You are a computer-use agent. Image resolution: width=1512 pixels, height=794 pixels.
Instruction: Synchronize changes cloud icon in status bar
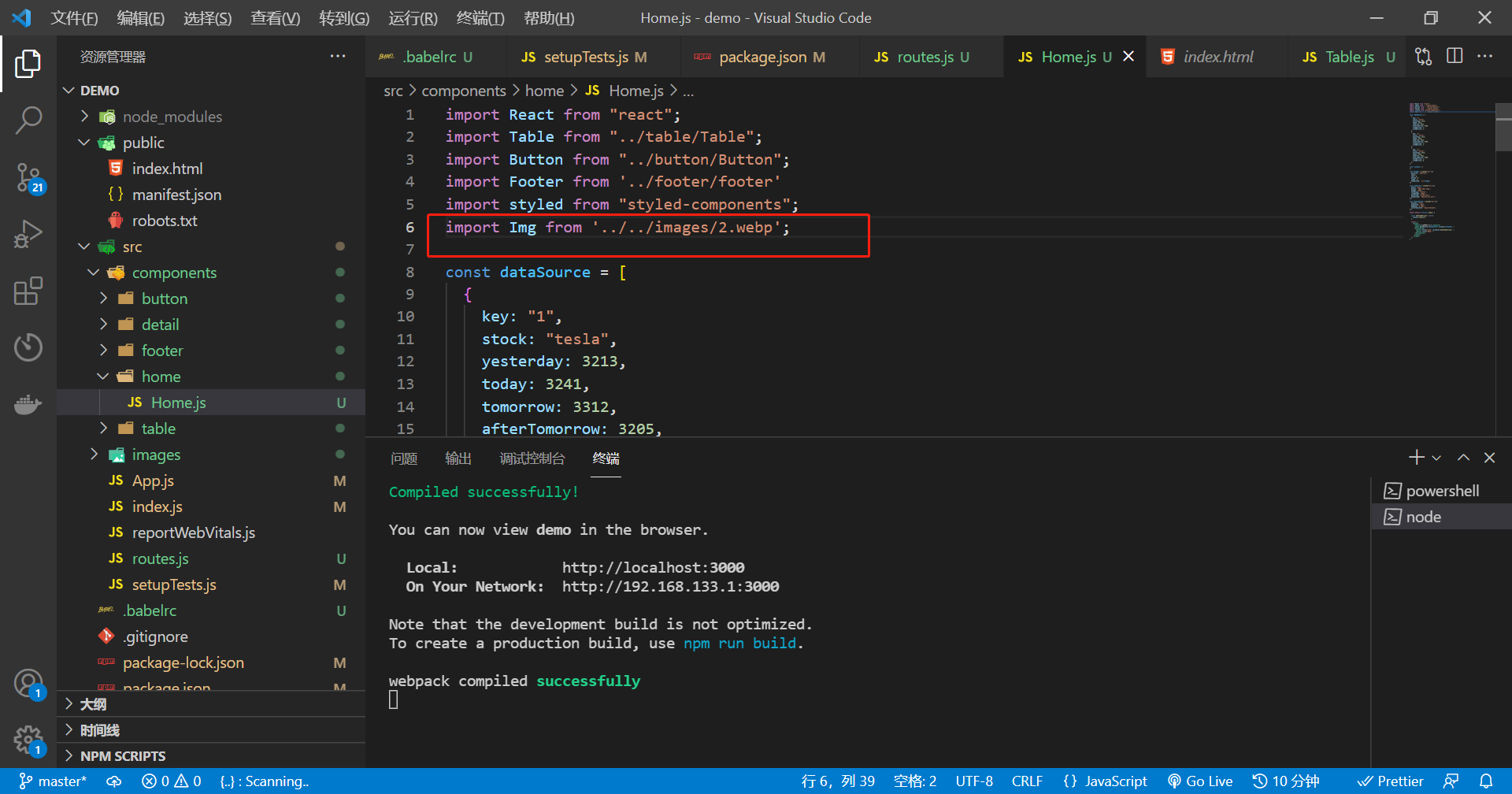[114, 781]
